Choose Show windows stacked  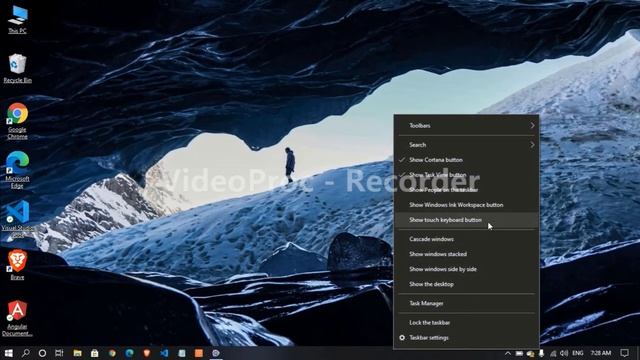(466, 254)
